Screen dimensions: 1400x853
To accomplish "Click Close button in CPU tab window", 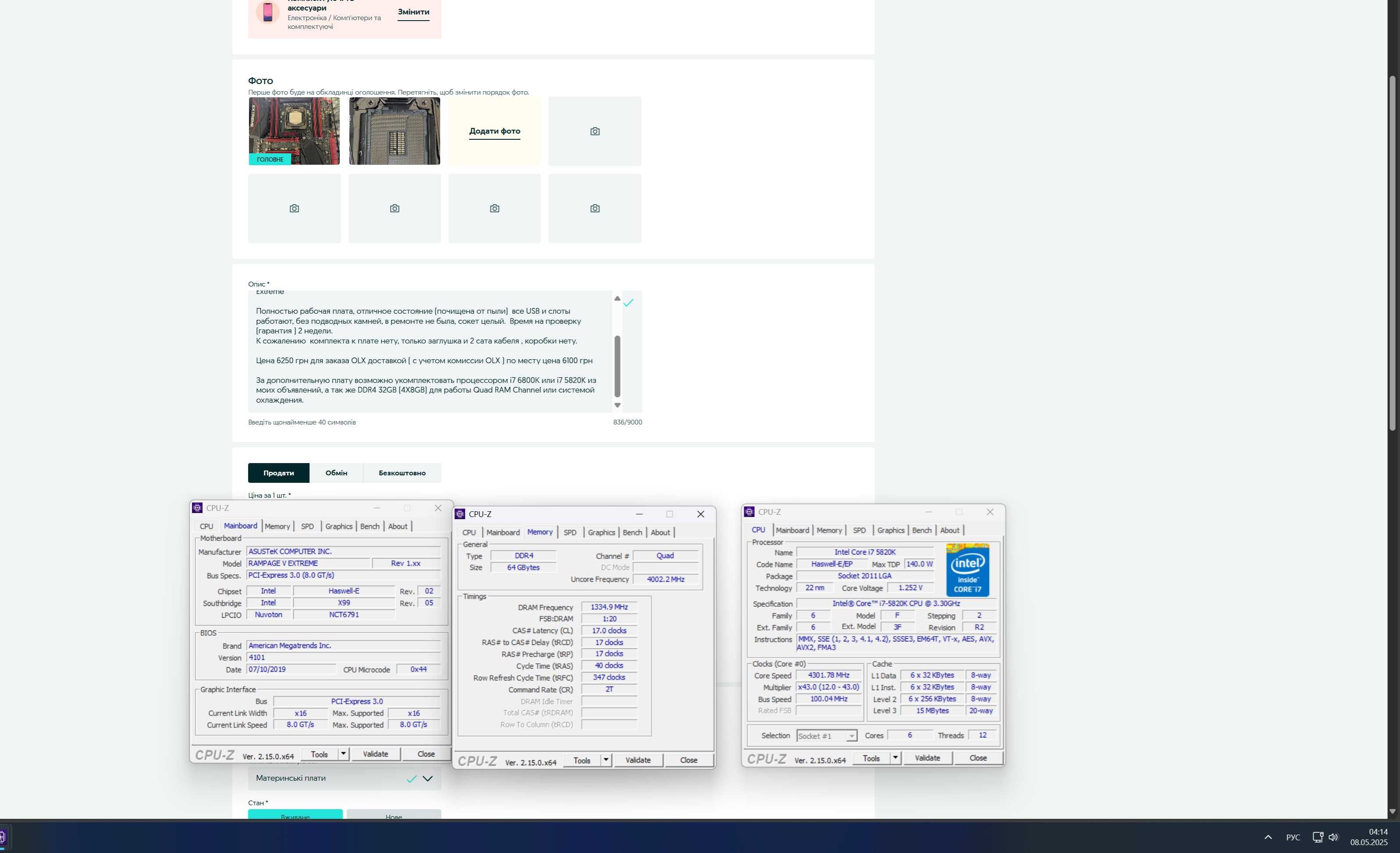I will (x=978, y=757).
